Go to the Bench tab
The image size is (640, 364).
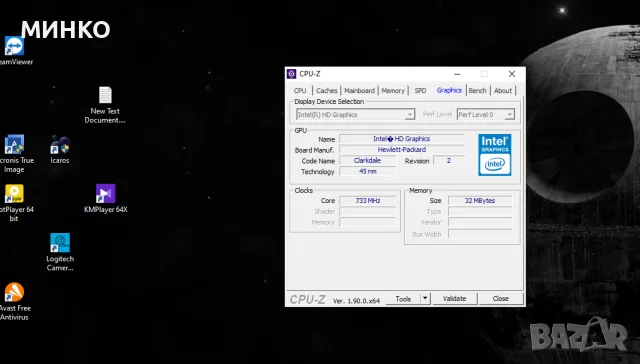tap(477, 91)
